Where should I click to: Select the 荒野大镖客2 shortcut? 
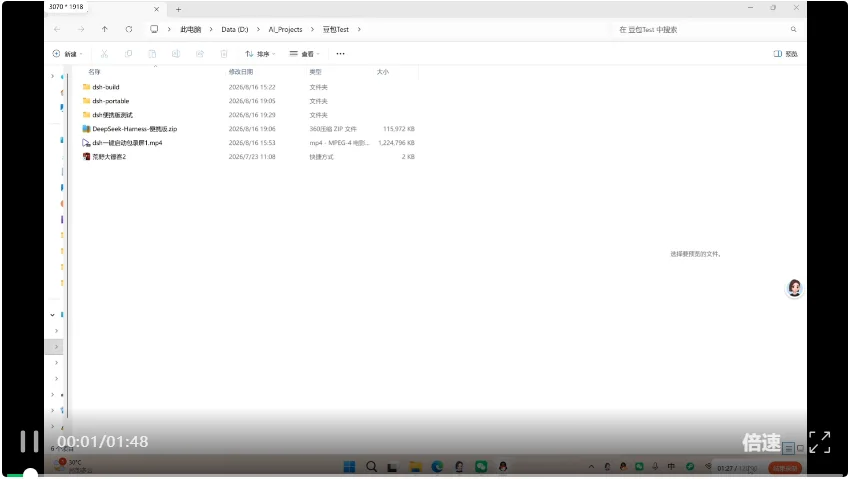pyautogui.click(x=109, y=157)
